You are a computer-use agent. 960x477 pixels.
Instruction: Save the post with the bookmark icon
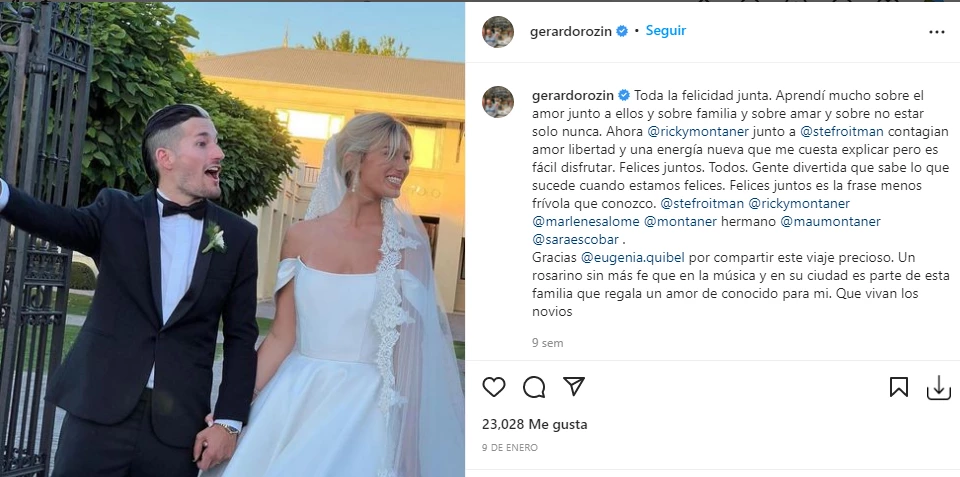click(898, 387)
